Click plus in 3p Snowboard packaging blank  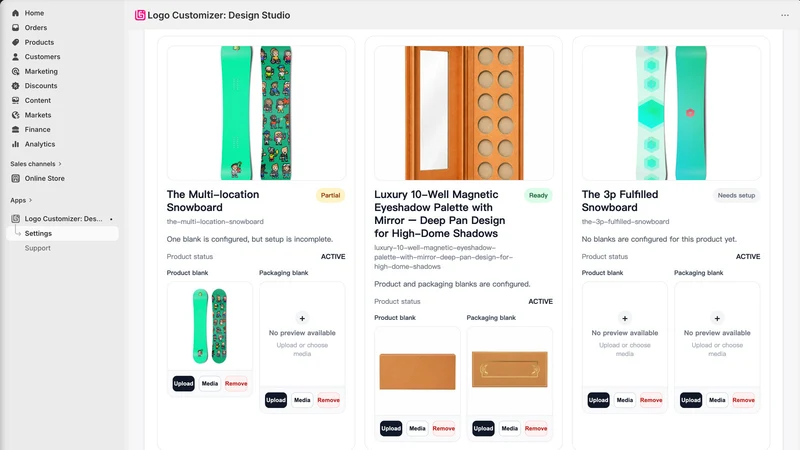pyautogui.click(x=717, y=318)
